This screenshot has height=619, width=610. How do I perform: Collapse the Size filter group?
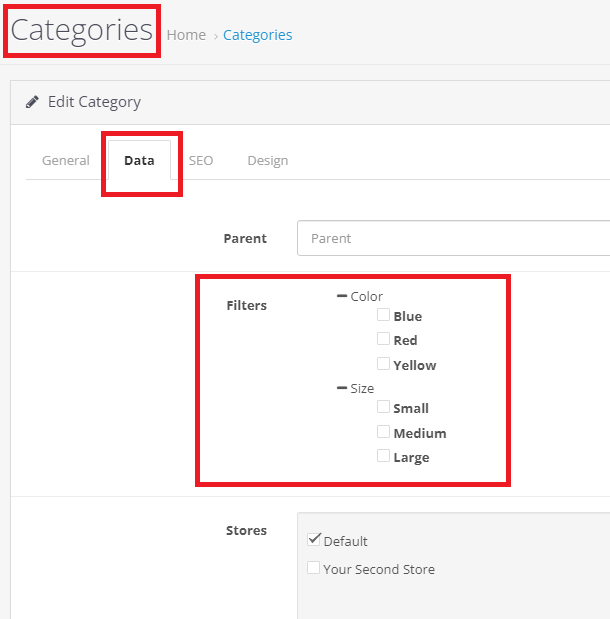(343, 388)
